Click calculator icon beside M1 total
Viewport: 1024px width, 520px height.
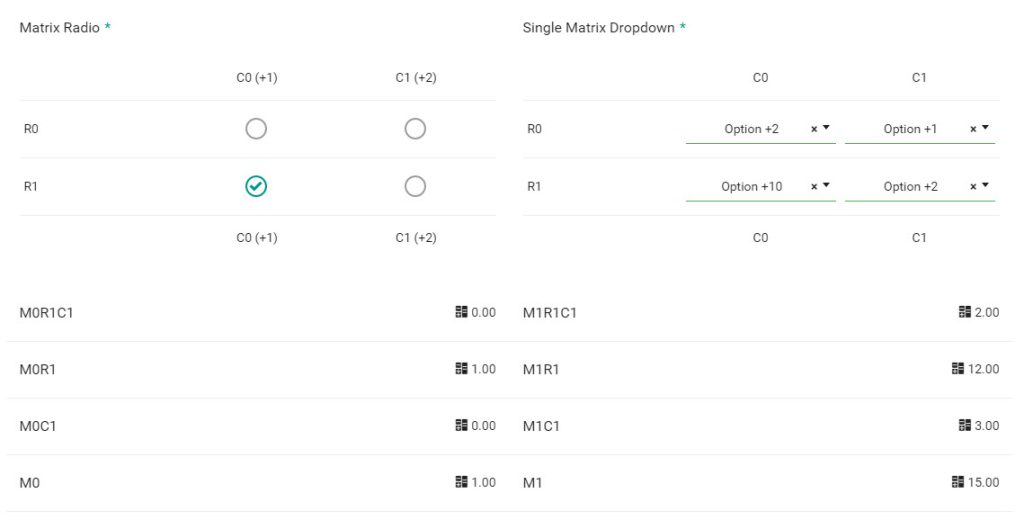click(x=958, y=482)
